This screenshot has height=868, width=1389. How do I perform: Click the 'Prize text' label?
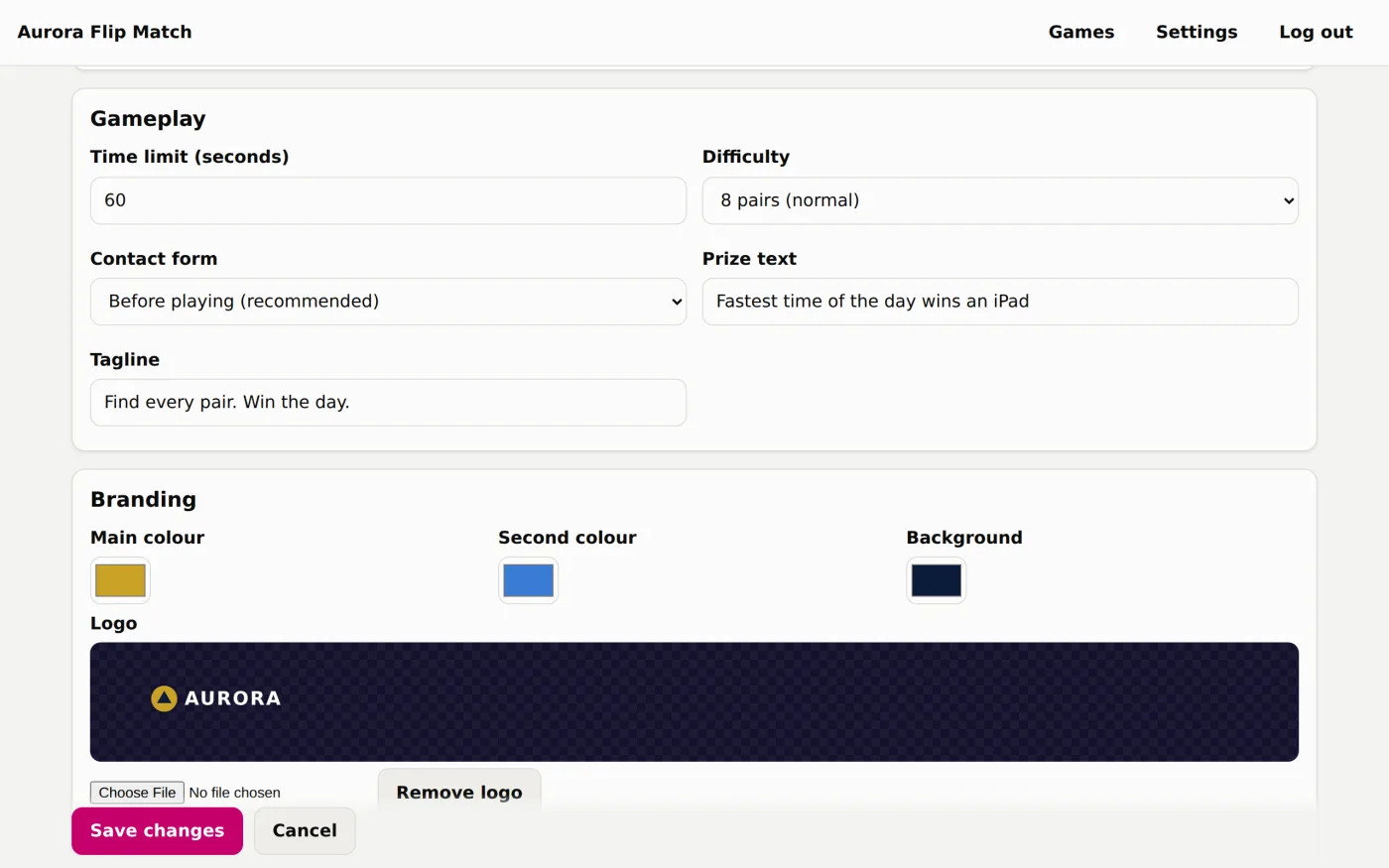click(x=749, y=259)
